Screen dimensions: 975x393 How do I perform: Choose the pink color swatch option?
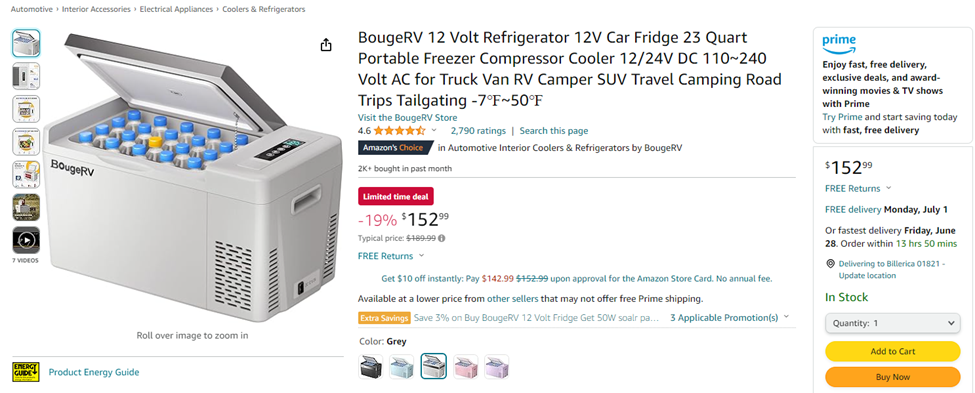465,366
